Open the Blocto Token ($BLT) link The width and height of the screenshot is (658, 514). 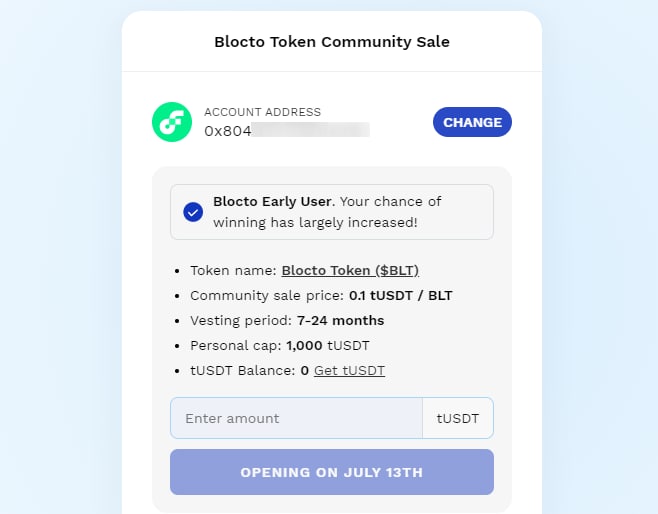coord(350,270)
